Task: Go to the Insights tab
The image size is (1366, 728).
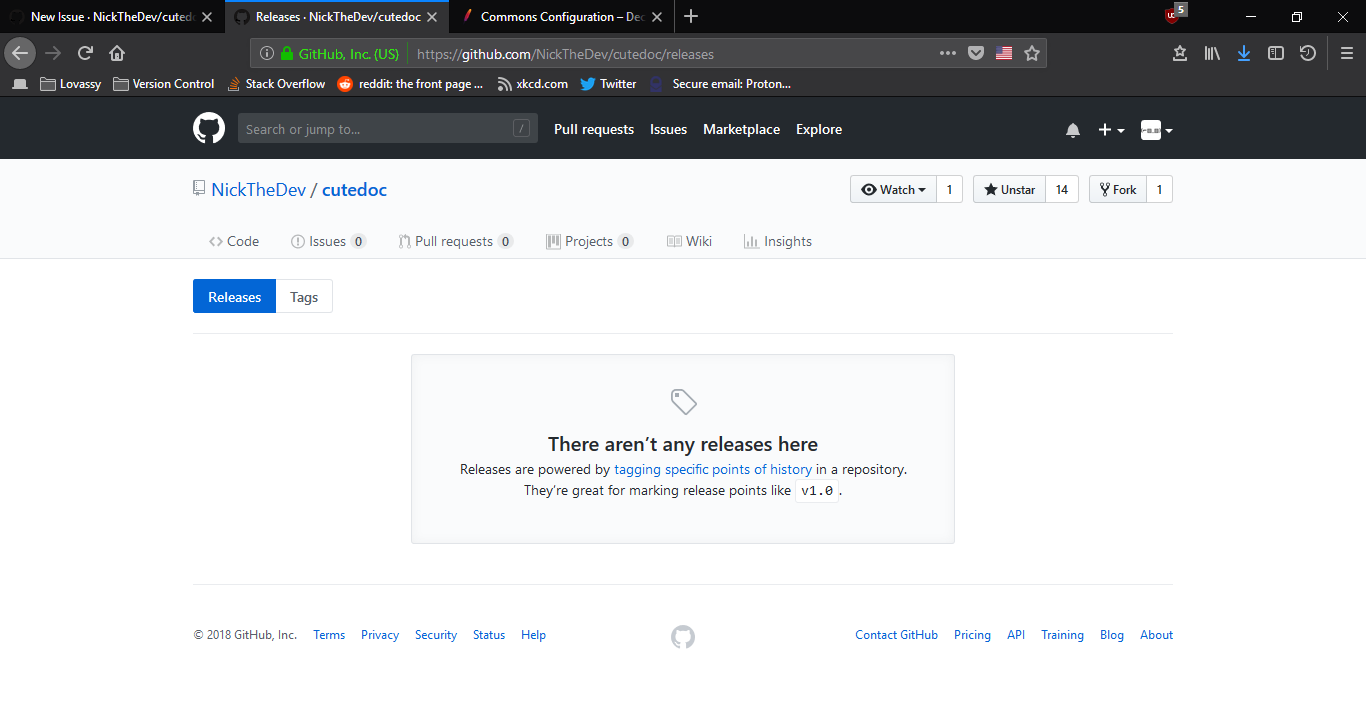Action: [x=778, y=241]
